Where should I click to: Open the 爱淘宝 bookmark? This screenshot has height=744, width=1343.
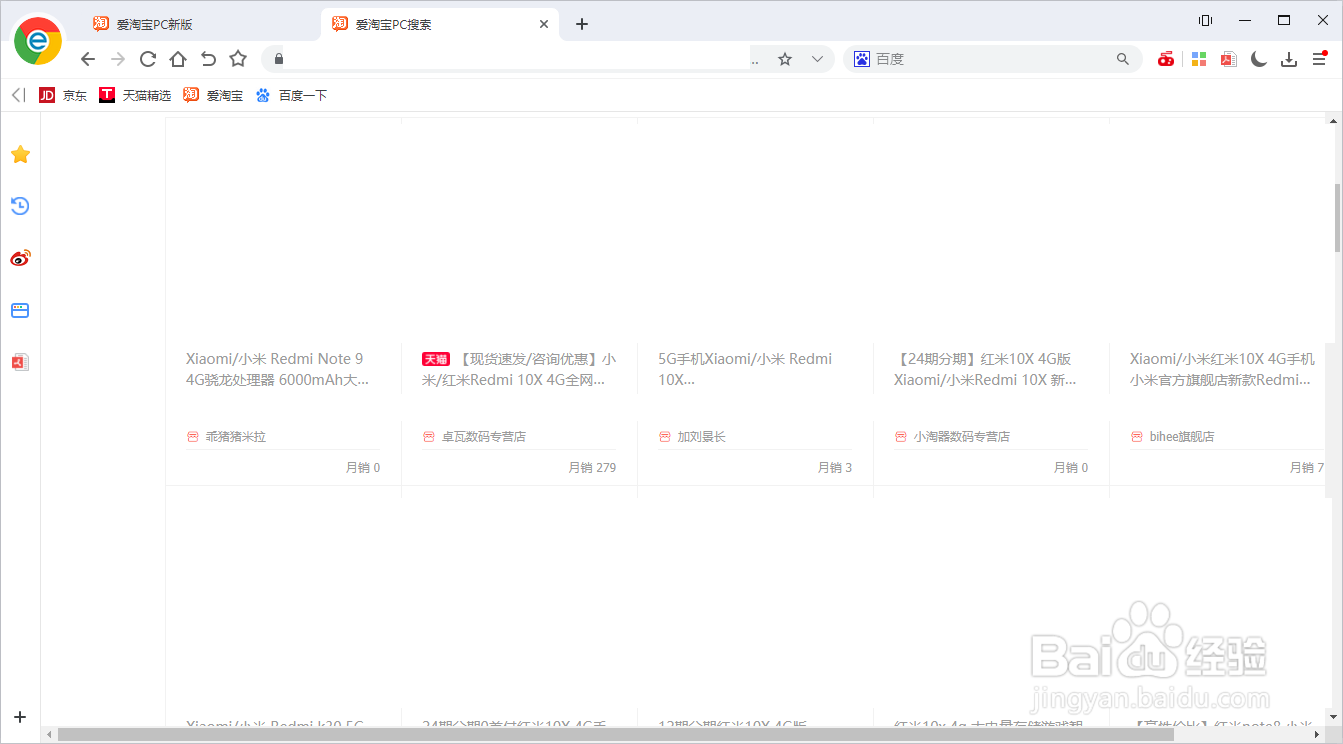pyautogui.click(x=213, y=96)
